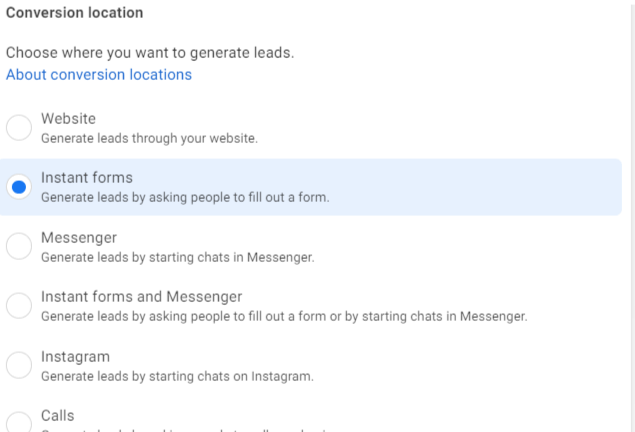This screenshot has height=432, width=635.
Task: Click the Calls option label
Action: [x=58, y=415]
